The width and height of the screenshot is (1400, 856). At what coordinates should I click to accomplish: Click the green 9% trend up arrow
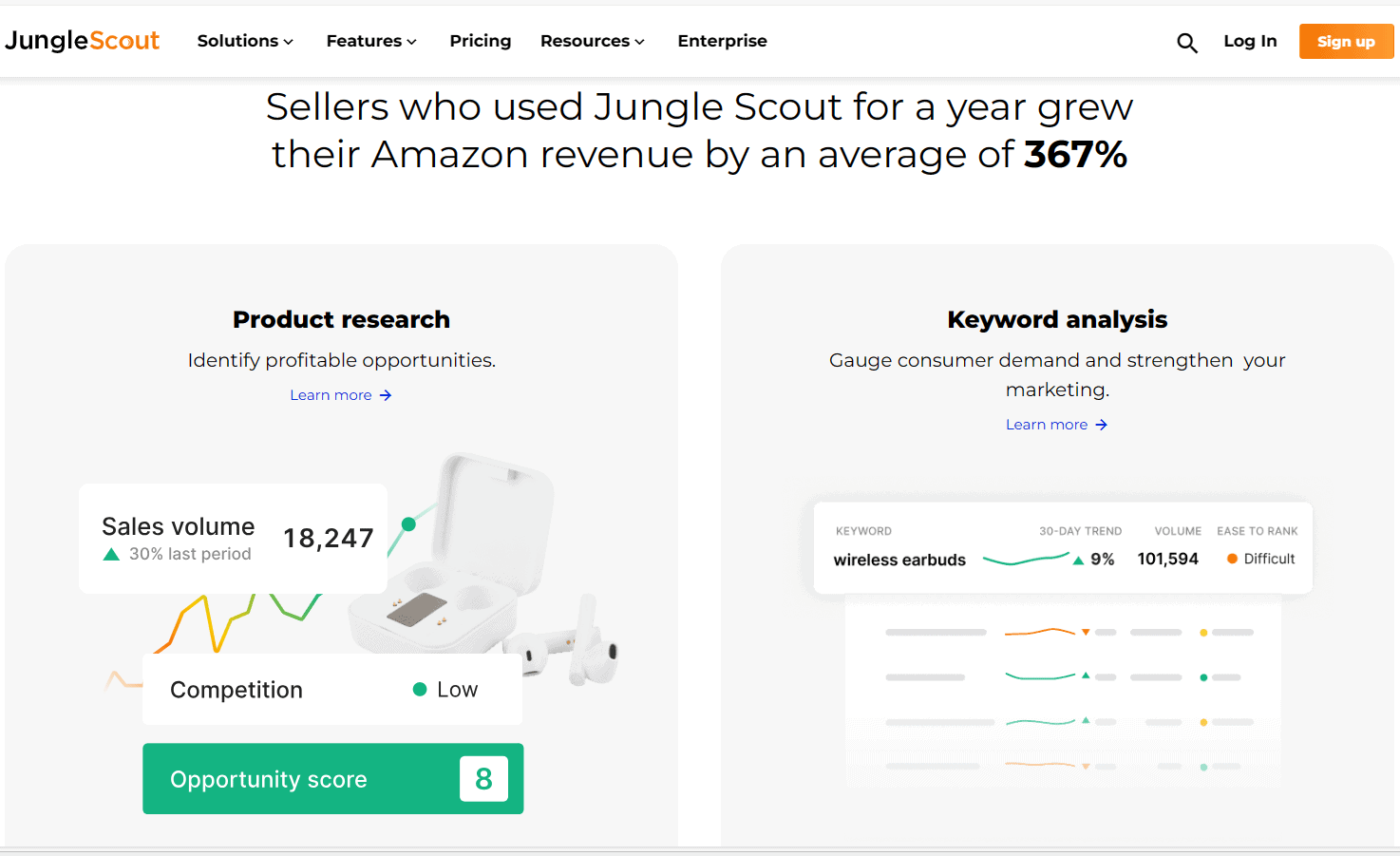pyautogui.click(x=1078, y=561)
